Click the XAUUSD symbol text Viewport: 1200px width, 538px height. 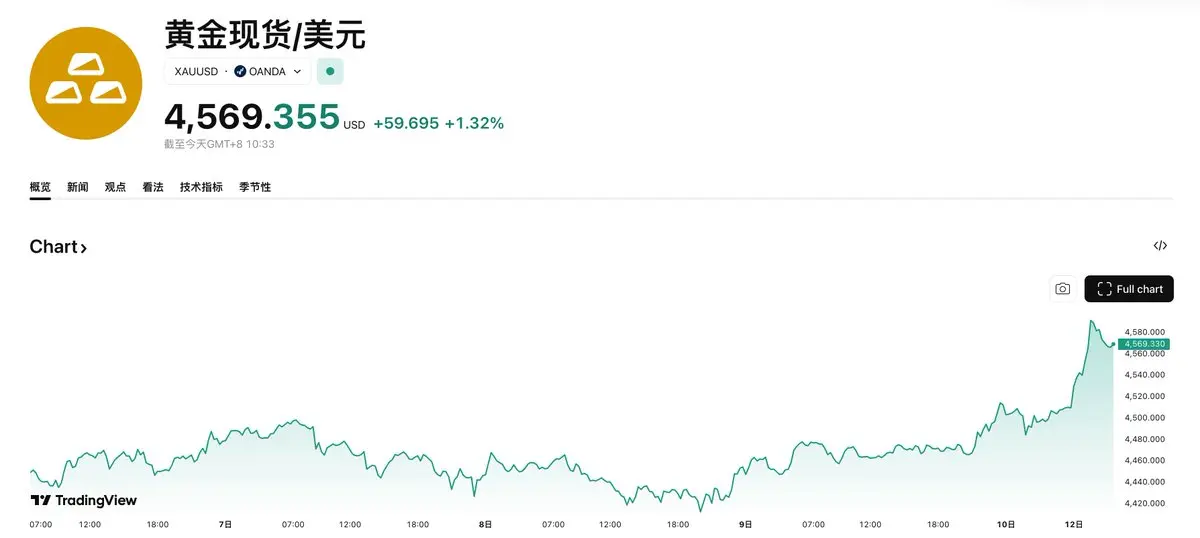click(x=196, y=72)
